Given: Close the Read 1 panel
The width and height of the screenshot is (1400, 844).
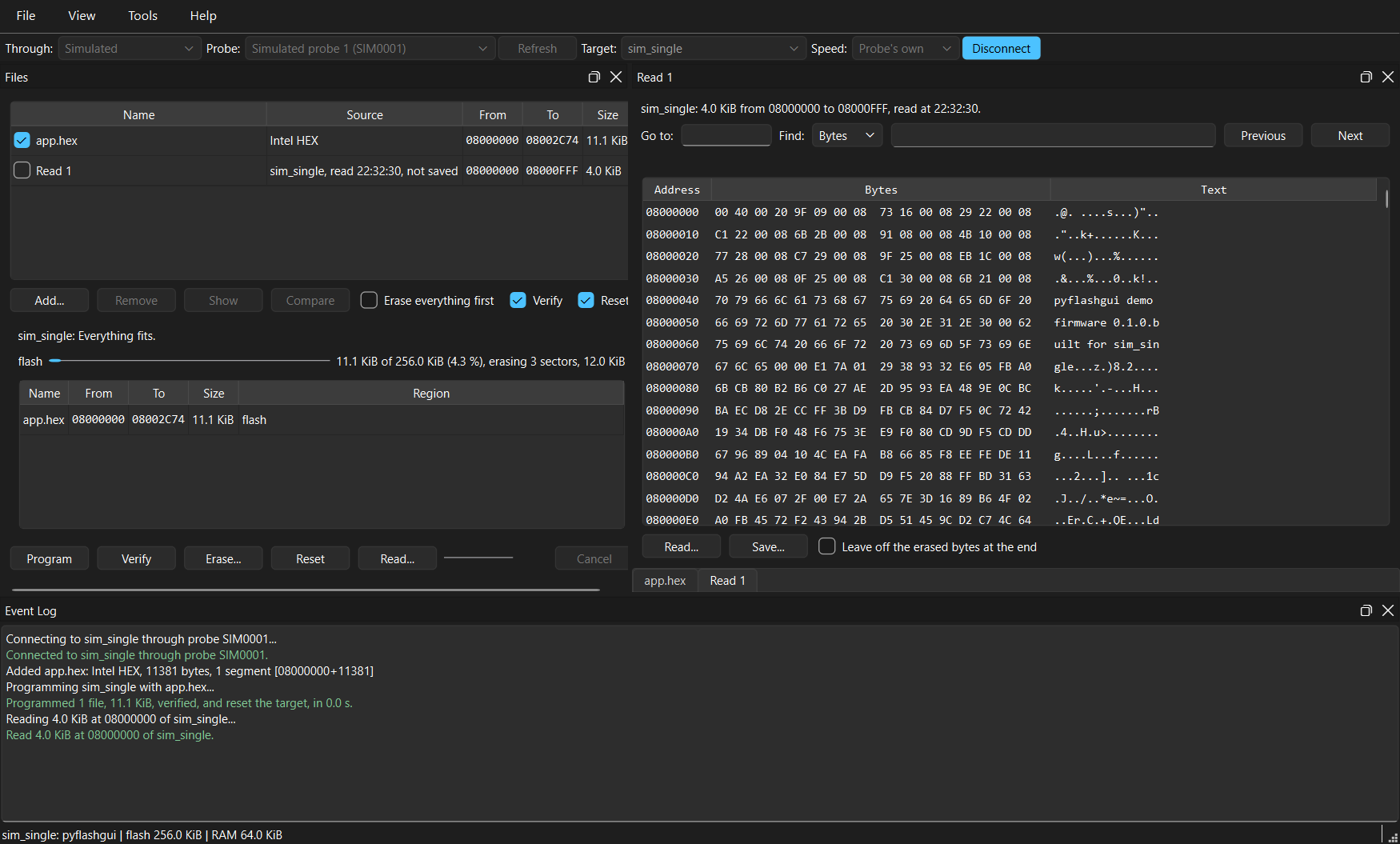Looking at the screenshot, I should (x=1388, y=77).
